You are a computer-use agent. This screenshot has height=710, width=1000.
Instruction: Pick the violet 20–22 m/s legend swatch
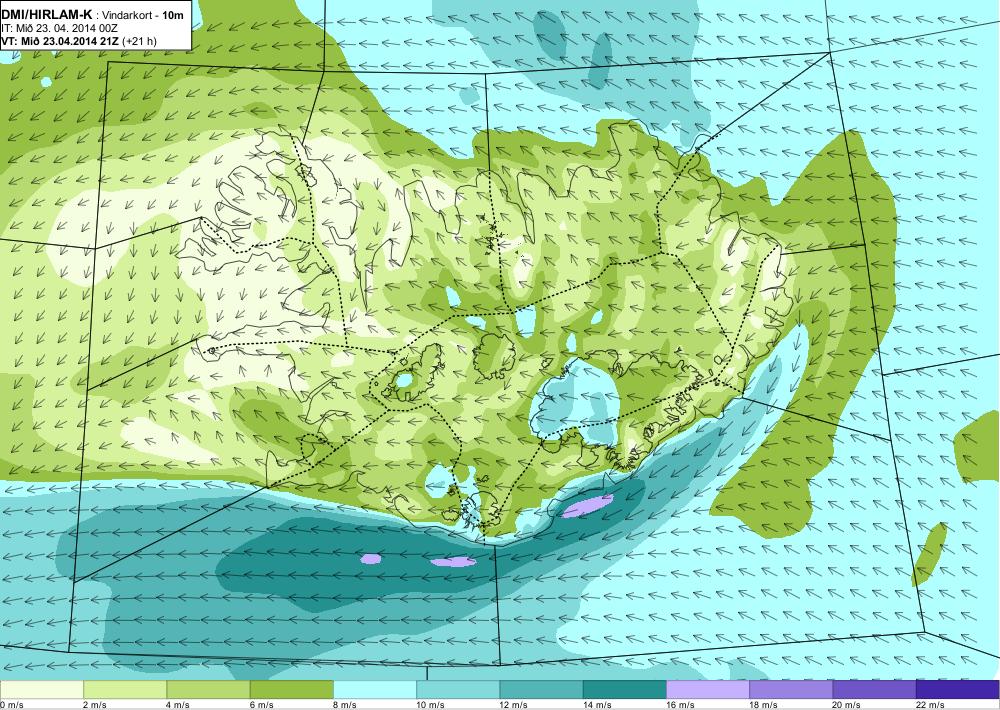click(874, 690)
